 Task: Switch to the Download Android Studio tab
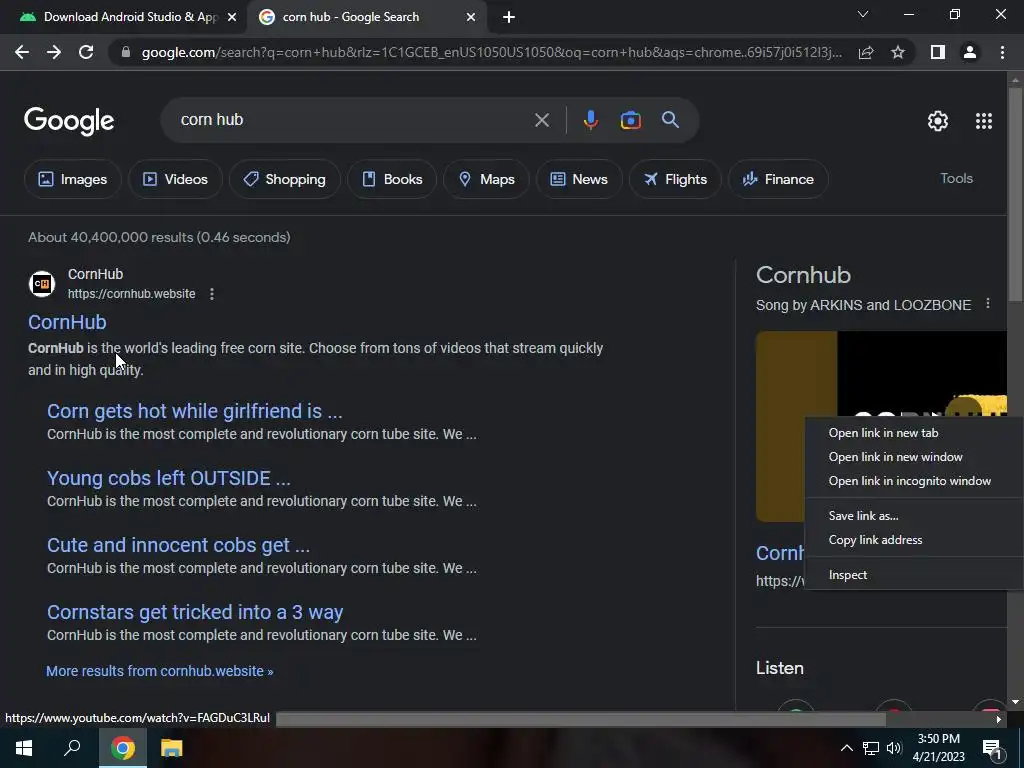(124, 17)
